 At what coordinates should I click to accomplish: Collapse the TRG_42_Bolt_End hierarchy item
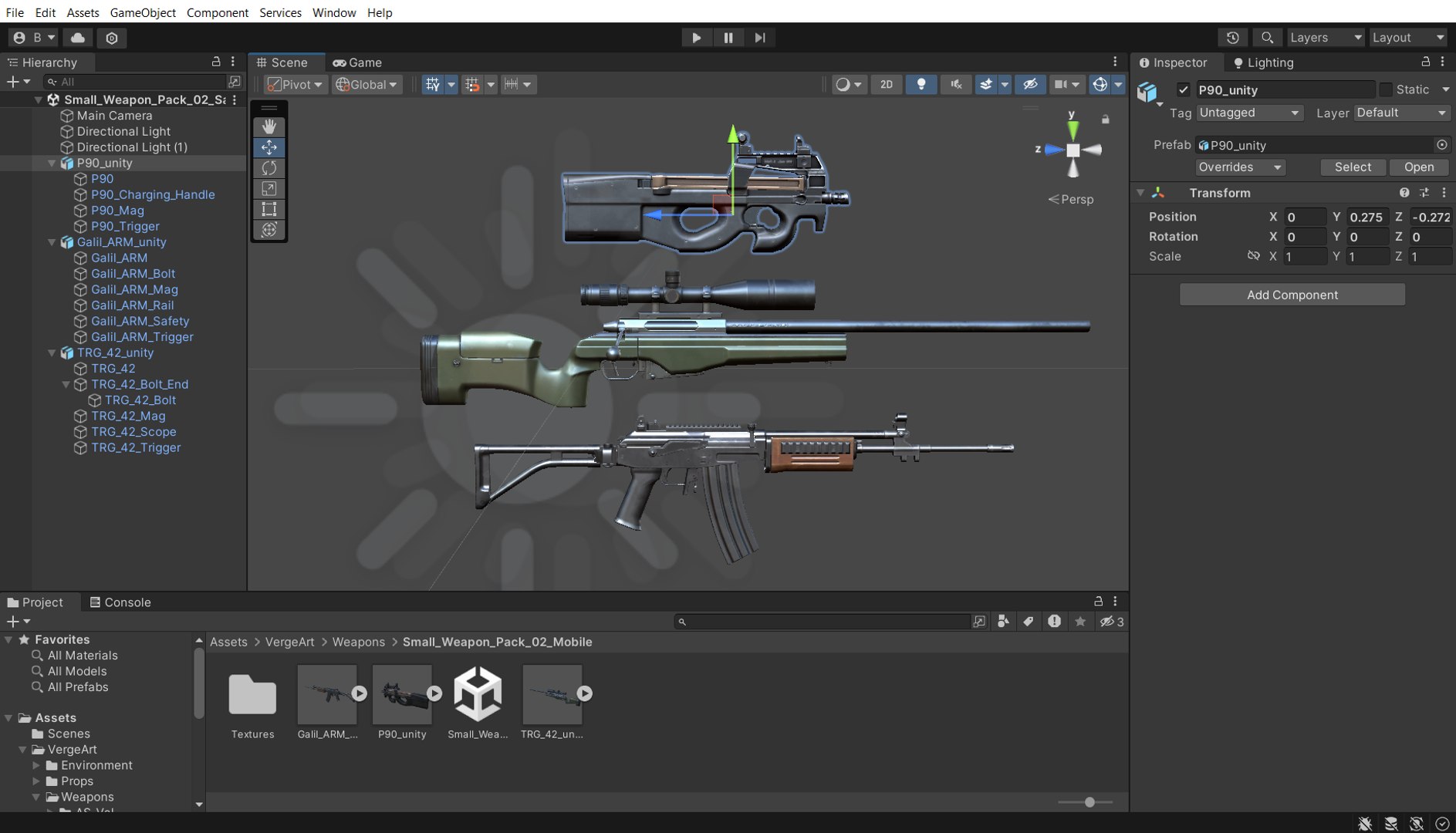[x=66, y=384]
